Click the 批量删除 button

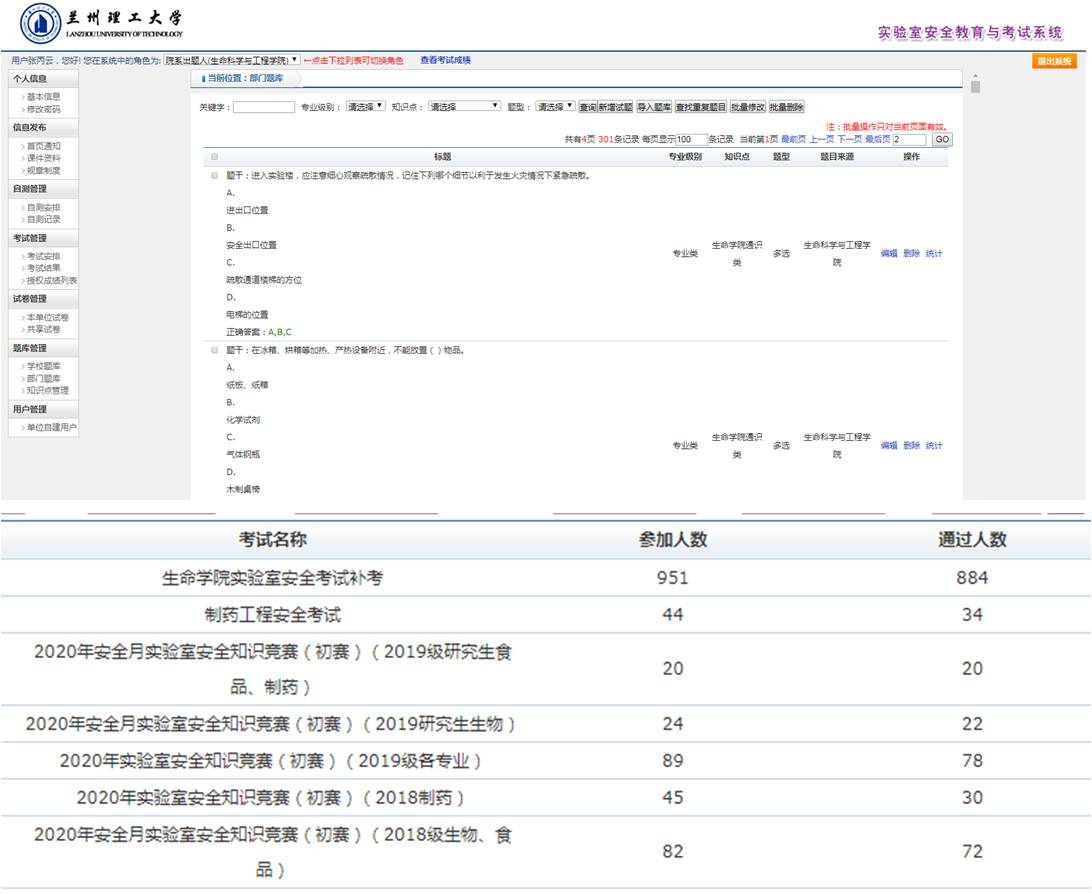pos(786,107)
